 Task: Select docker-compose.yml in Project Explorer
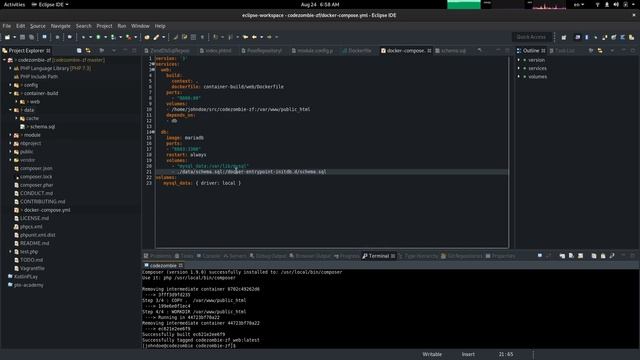tap(47, 210)
